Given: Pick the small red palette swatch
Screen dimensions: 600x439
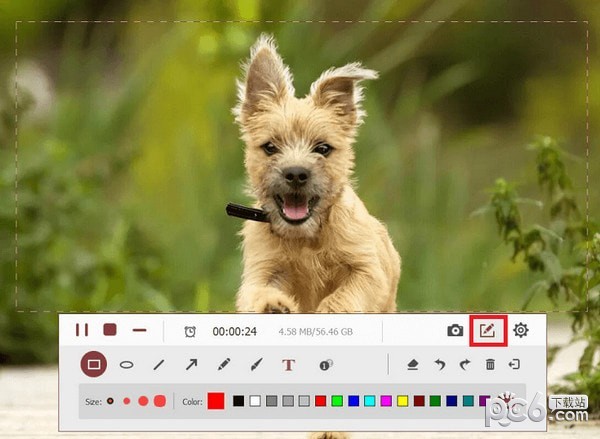Looking at the screenshot, I should tap(321, 401).
